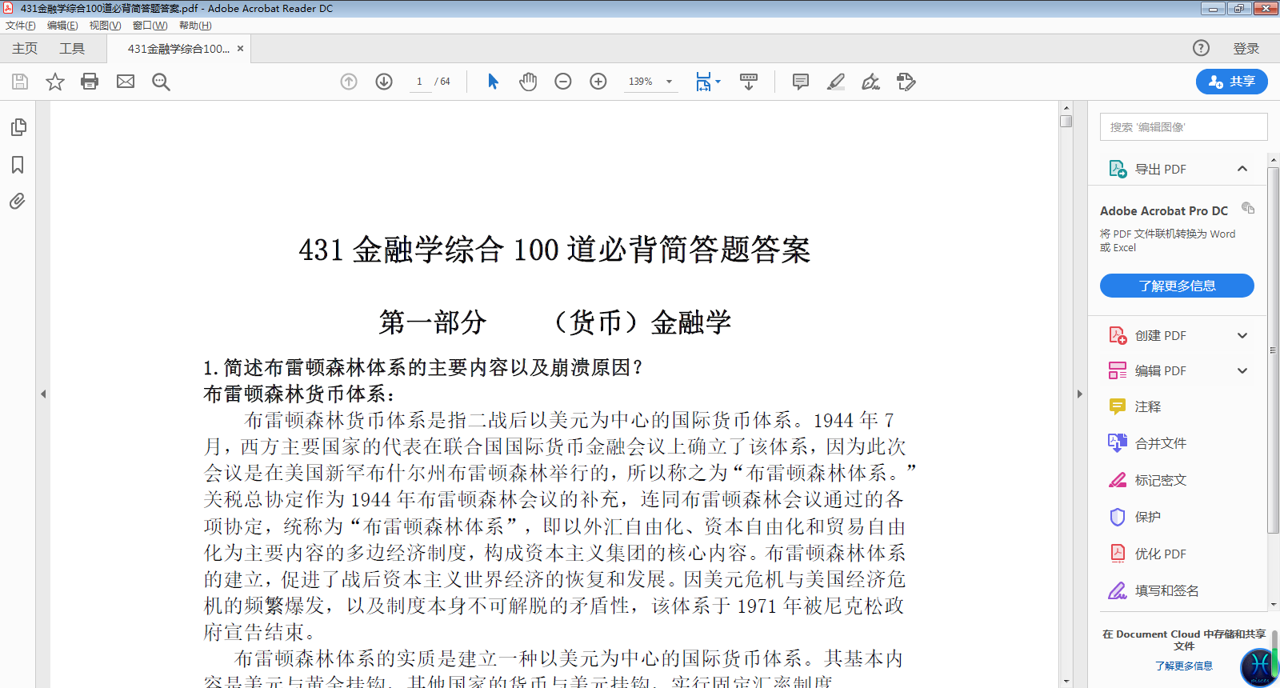Image resolution: width=1280 pixels, height=688 pixels.
Task: Switch to the 主页 tab
Action: tap(25, 49)
